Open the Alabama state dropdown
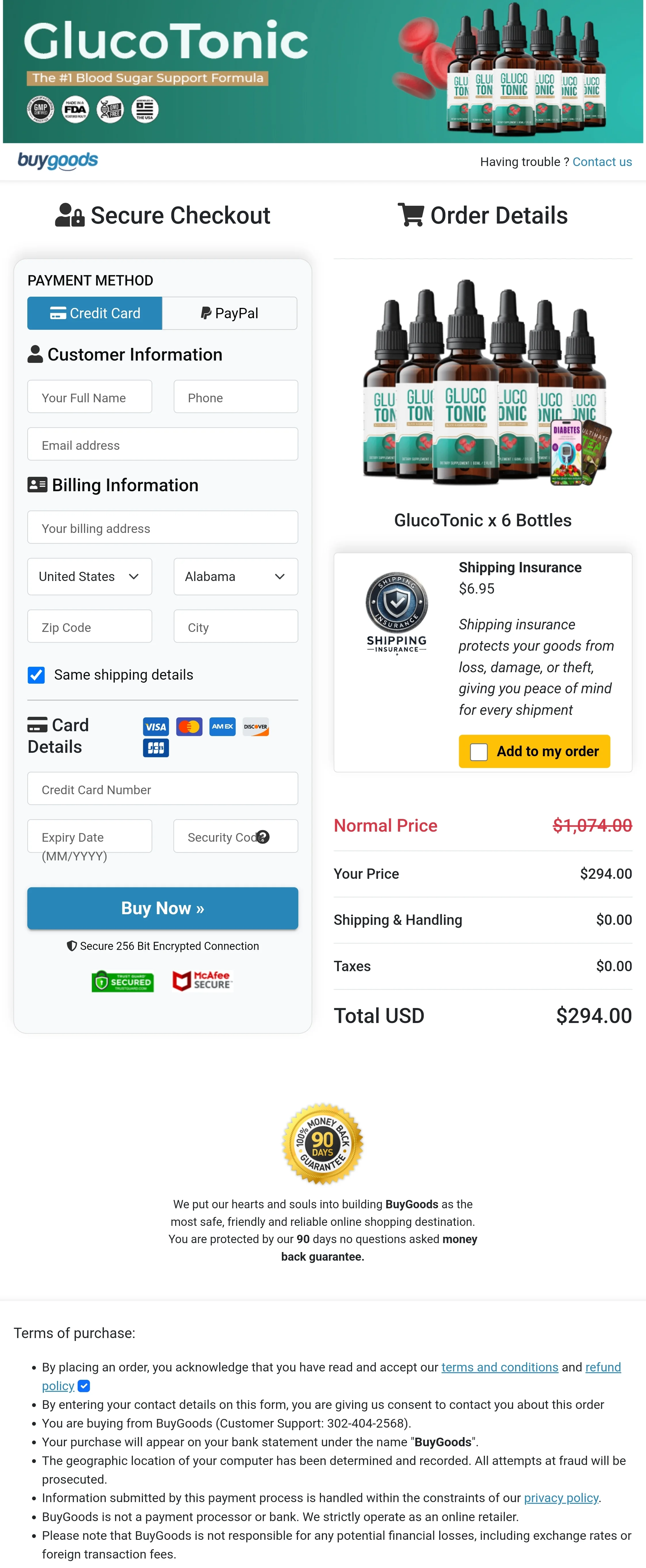The height and width of the screenshot is (1568, 646). click(x=235, y=576)
